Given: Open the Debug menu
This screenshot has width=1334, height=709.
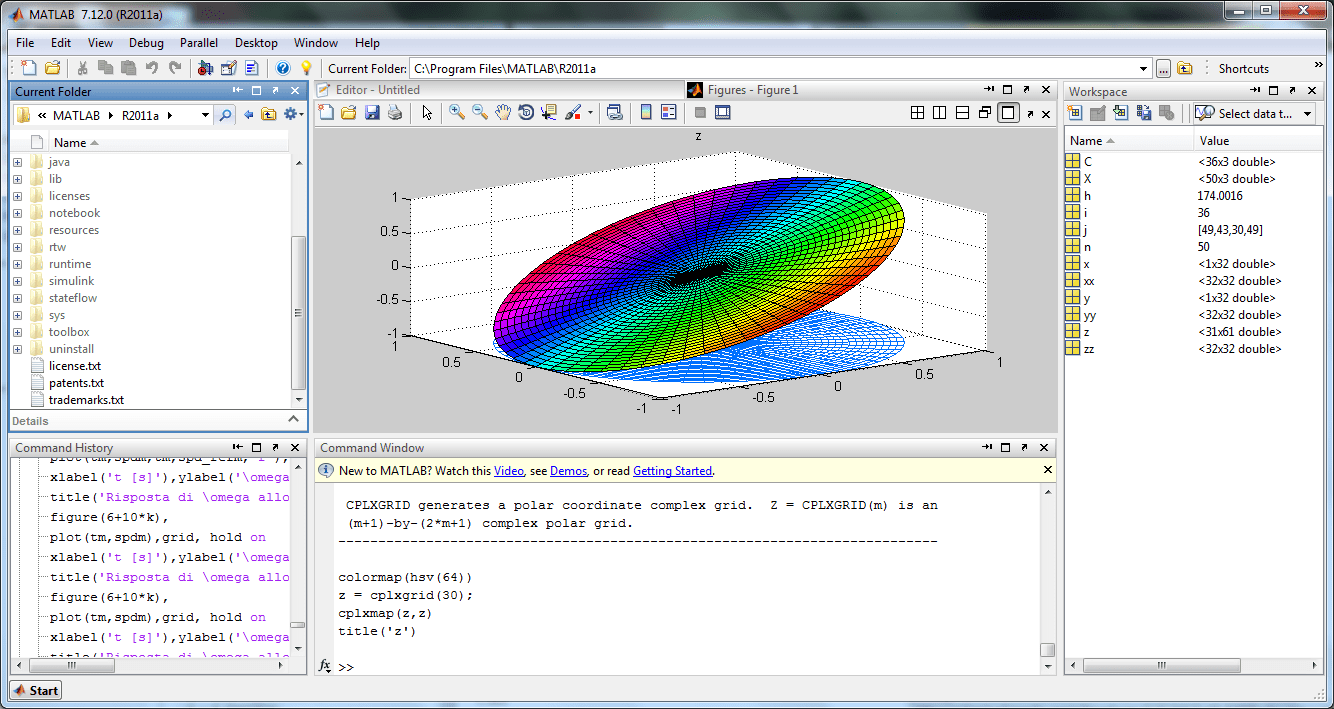Looking at the screenshot, I should click(x=146, y=43).
